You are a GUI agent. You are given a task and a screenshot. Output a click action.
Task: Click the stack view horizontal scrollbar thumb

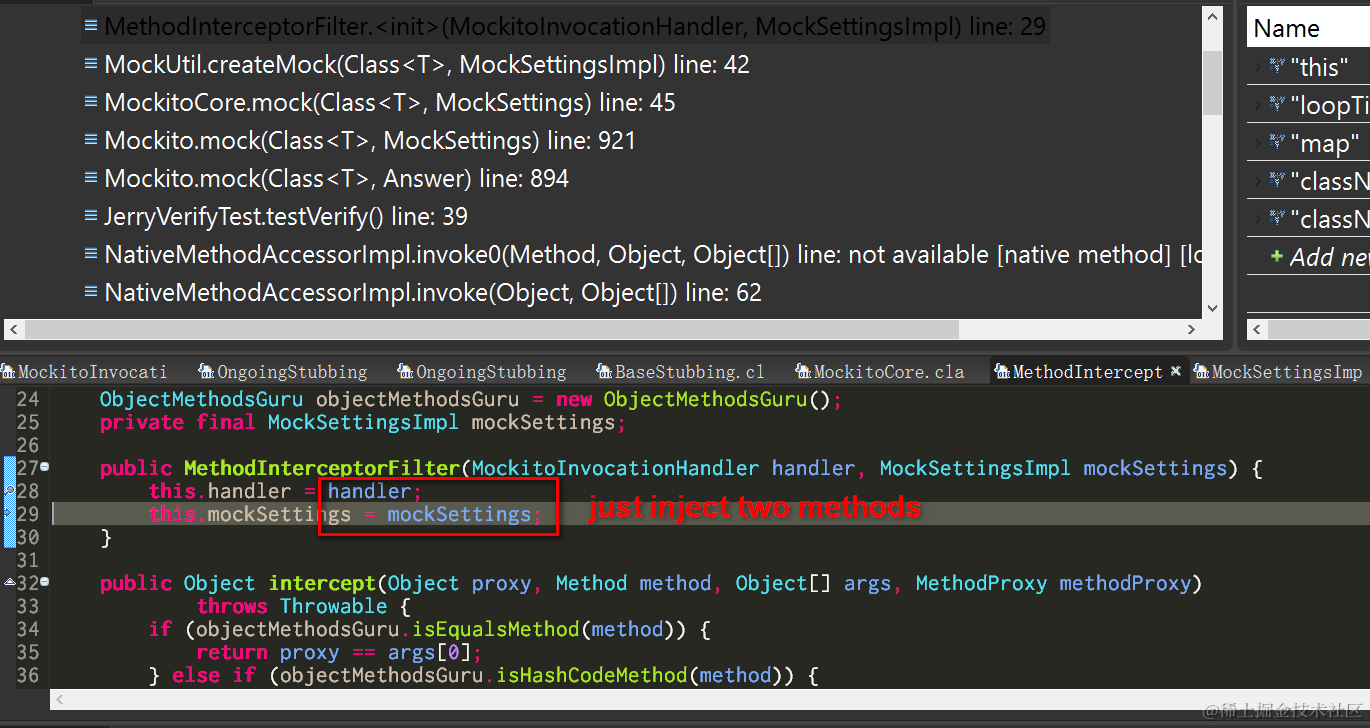click(491, 329)
